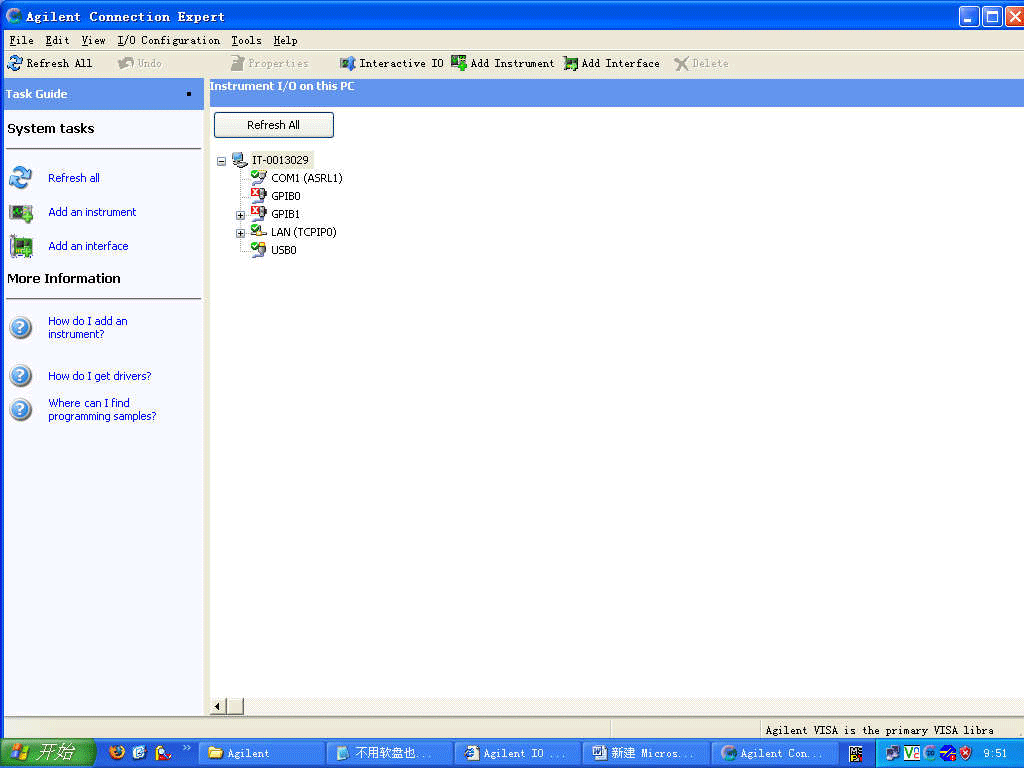Open the I/O Configuration menu

pyautogui.click(x=168, y=40)
